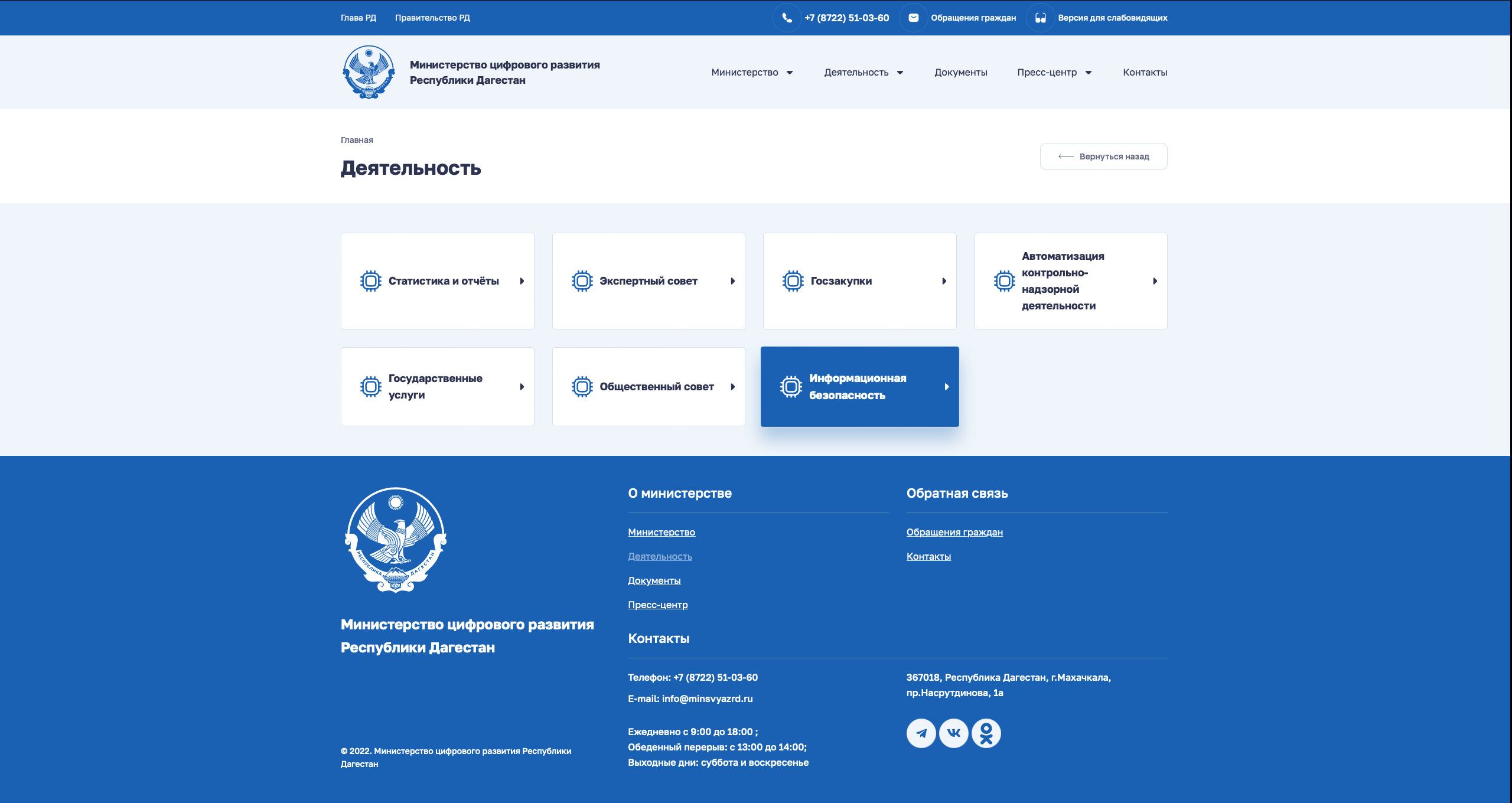Click the Главная breadcrumb link
1512x803 pixels.
tap(357, 140)
